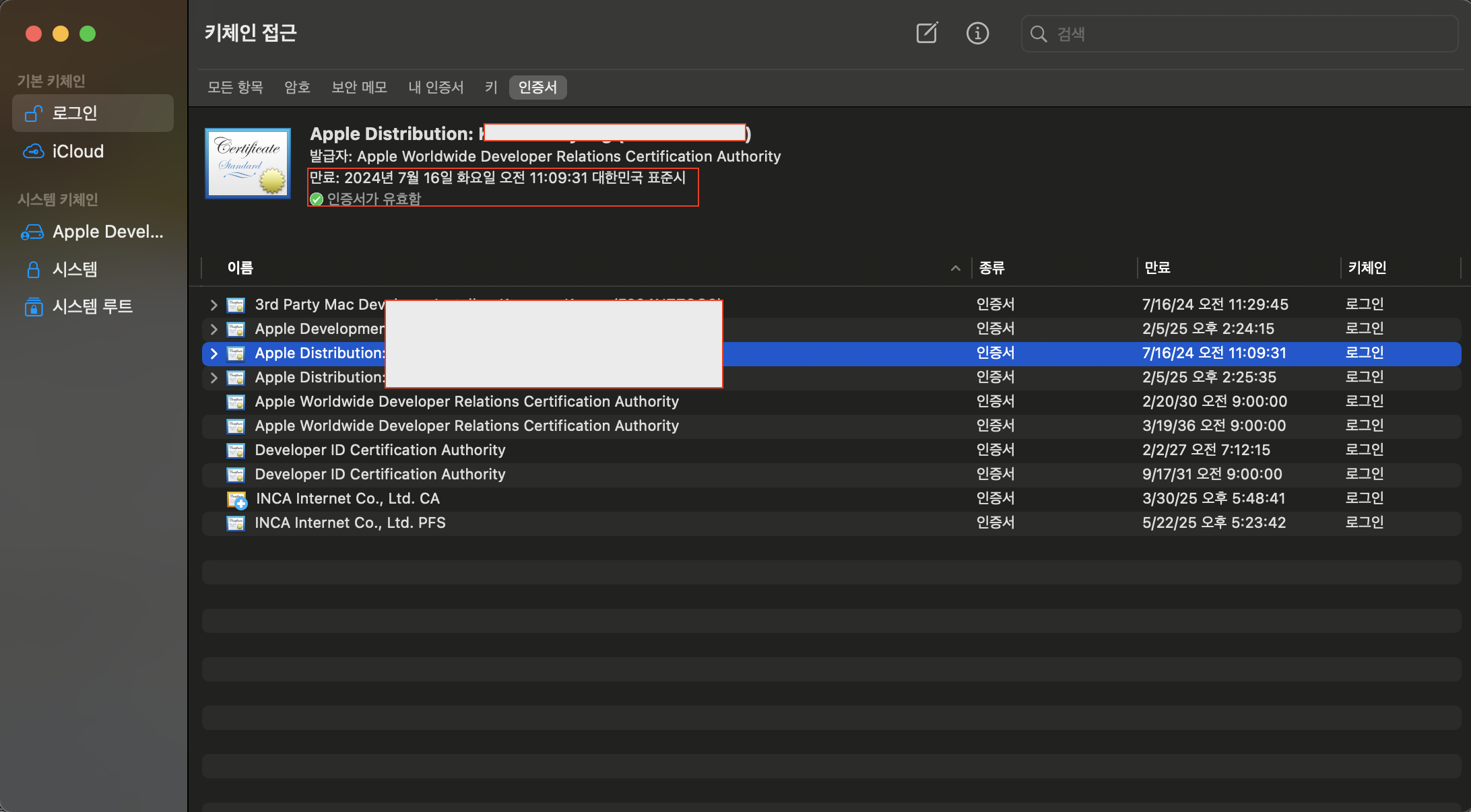This screenshot has width=1471, height=812.
Task: Expand the Apple Development certificate row
Action: click(214, 329)
